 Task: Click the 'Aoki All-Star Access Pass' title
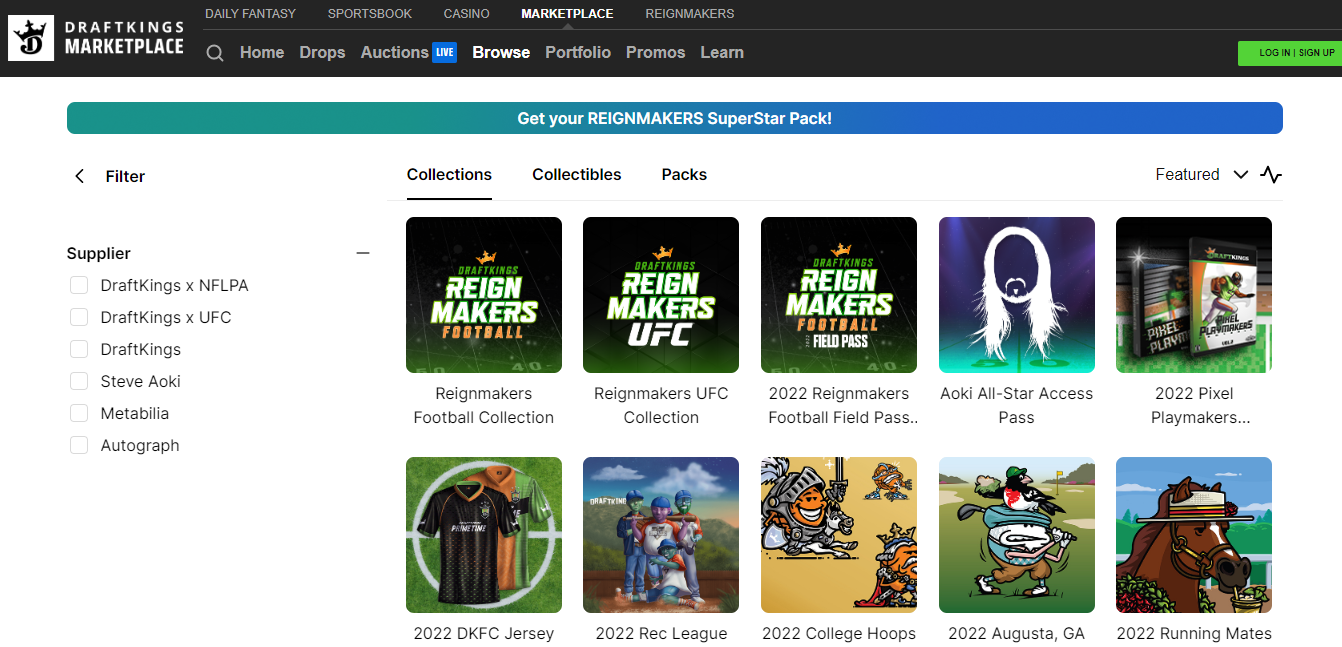coord(1017,406)
